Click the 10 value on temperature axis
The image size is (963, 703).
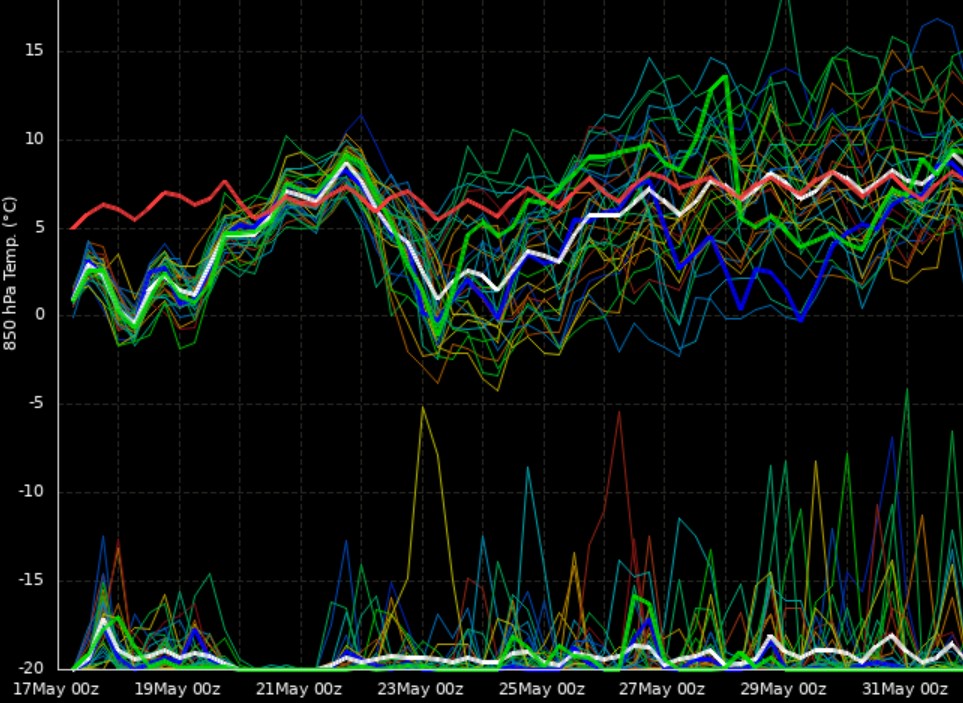tap(34, 139)
